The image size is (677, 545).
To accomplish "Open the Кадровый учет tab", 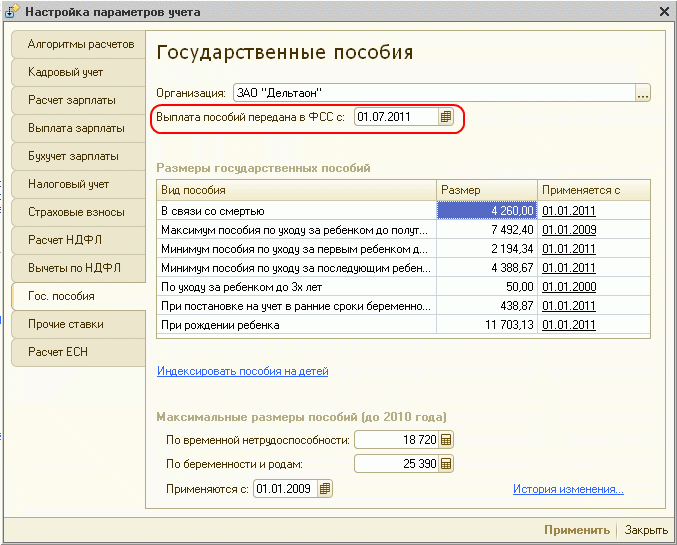I will click(x=66, y=73).
